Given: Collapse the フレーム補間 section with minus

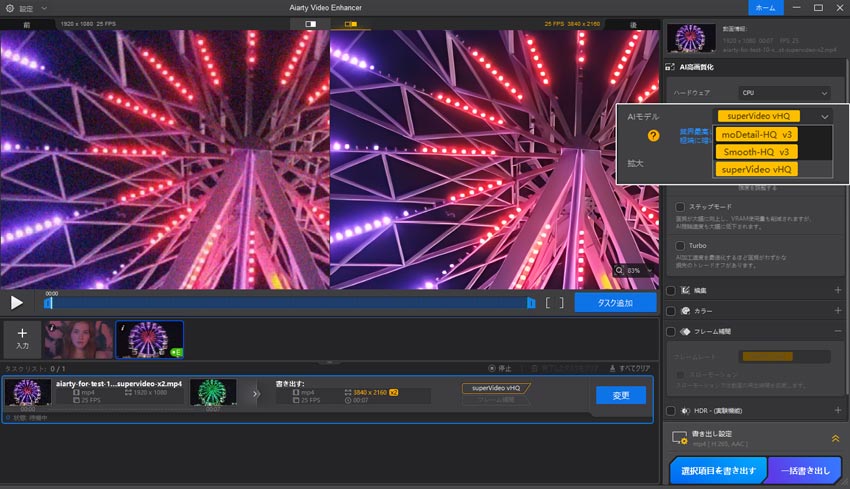Looking at the screenshot, I should 838,331.
